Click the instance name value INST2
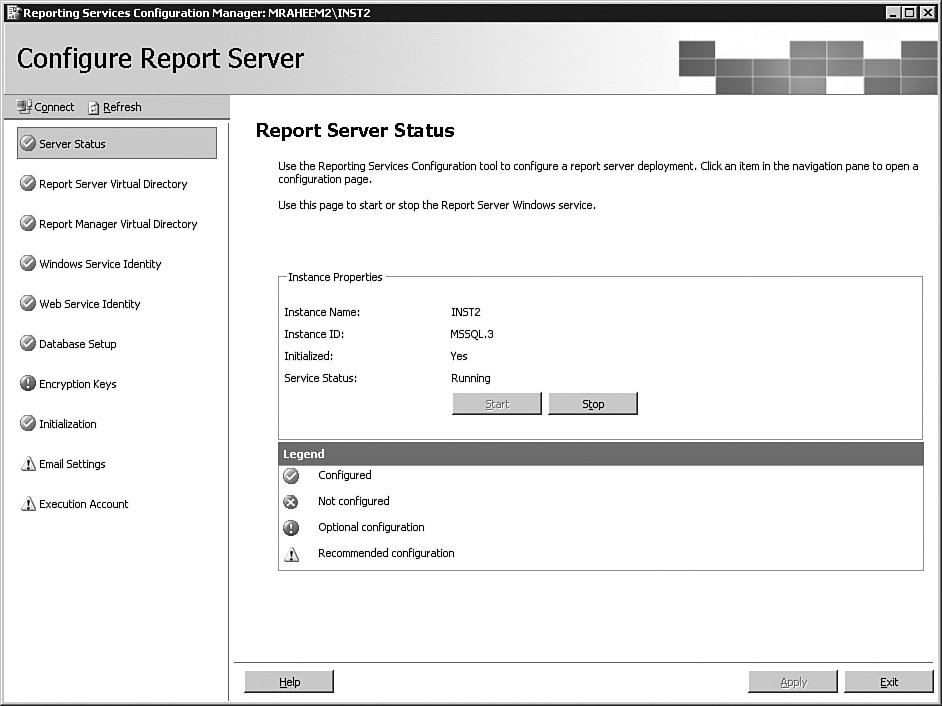Image resolution: width=942 pixels, height=706 pixels. click(466, 312)
